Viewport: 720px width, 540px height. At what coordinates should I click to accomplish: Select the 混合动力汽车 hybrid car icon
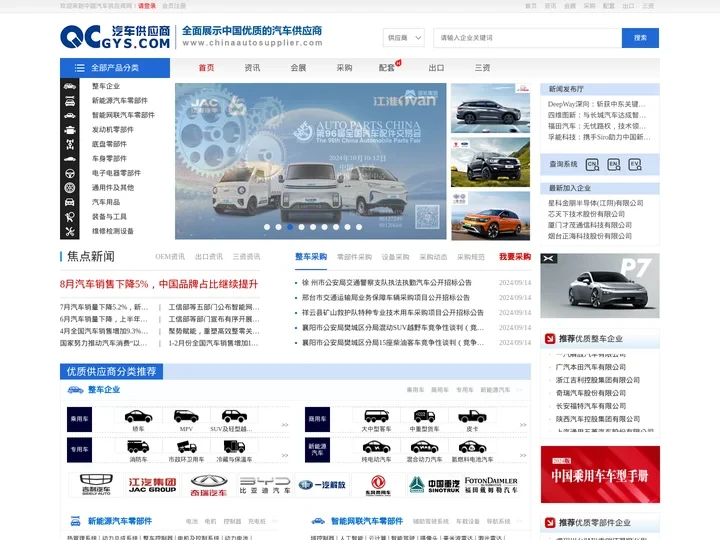coord(424,447)
